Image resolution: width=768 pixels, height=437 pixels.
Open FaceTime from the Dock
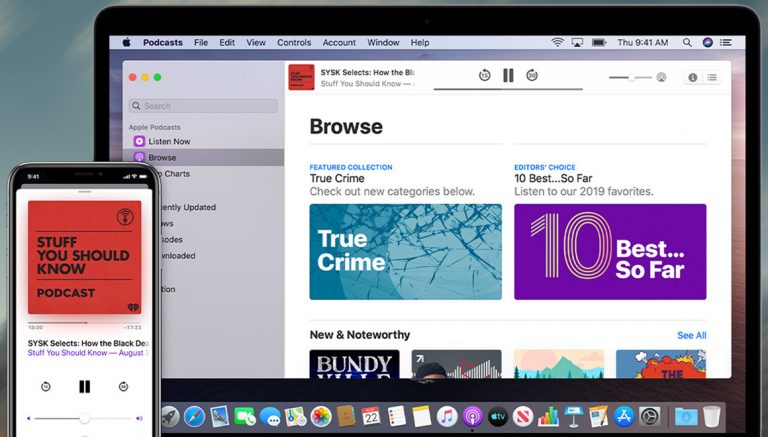245,417
